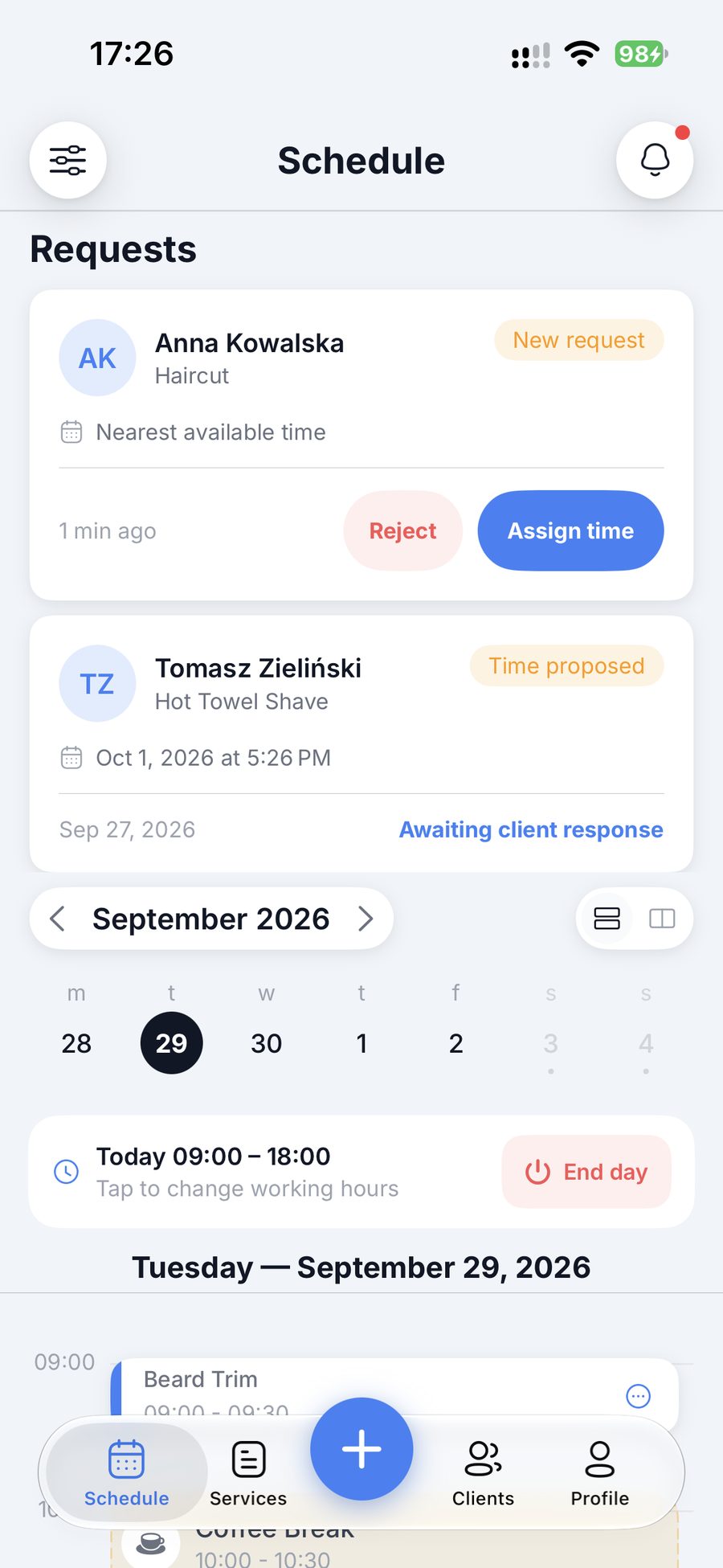Tap the clock icon beside working hours

coord(66,1172)
